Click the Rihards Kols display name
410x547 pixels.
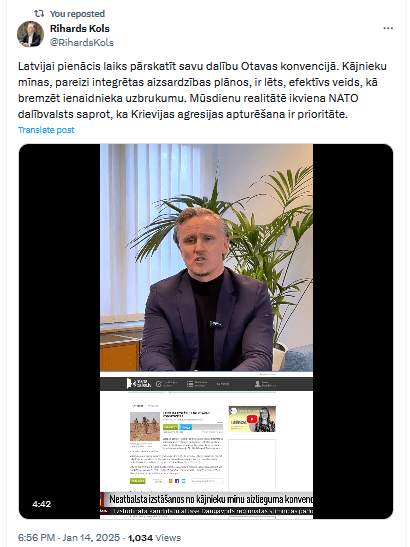(x=80, y=29)
